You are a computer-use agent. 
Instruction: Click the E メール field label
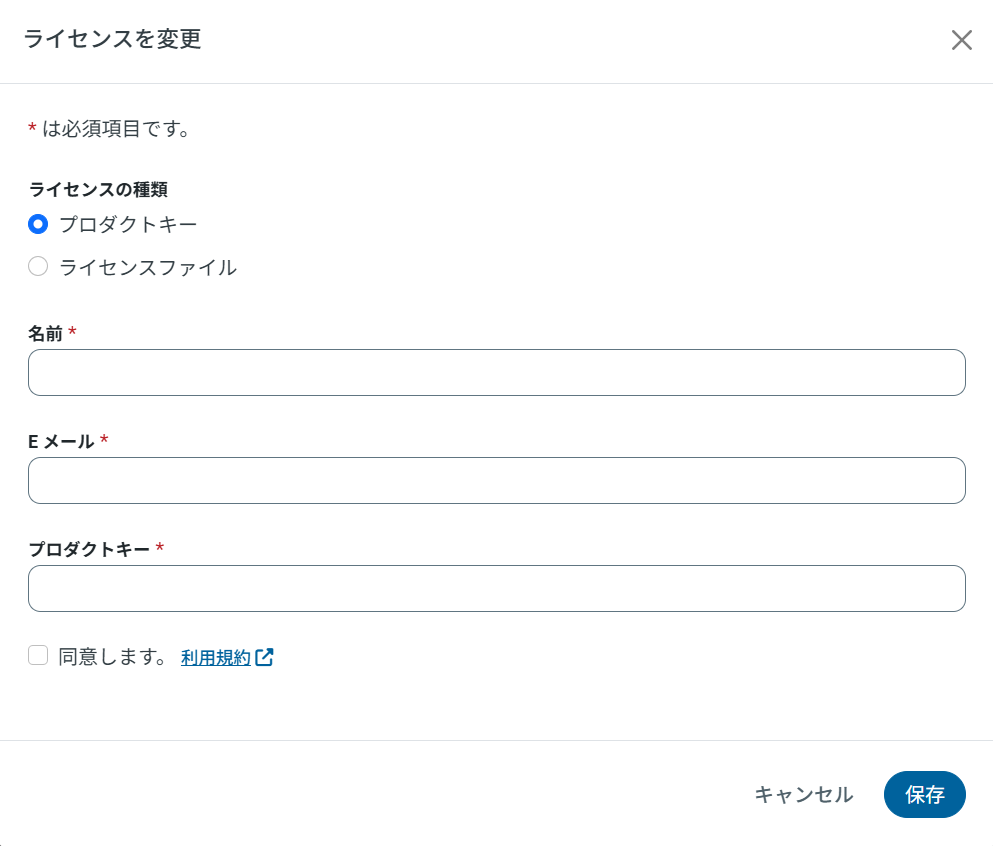point(61,441)
